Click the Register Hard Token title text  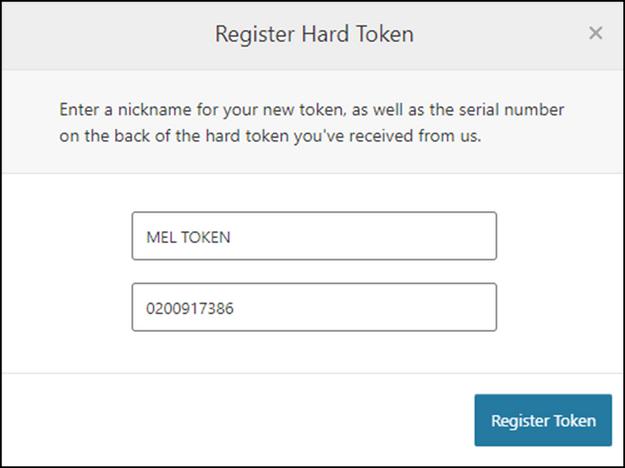[314, 34]
